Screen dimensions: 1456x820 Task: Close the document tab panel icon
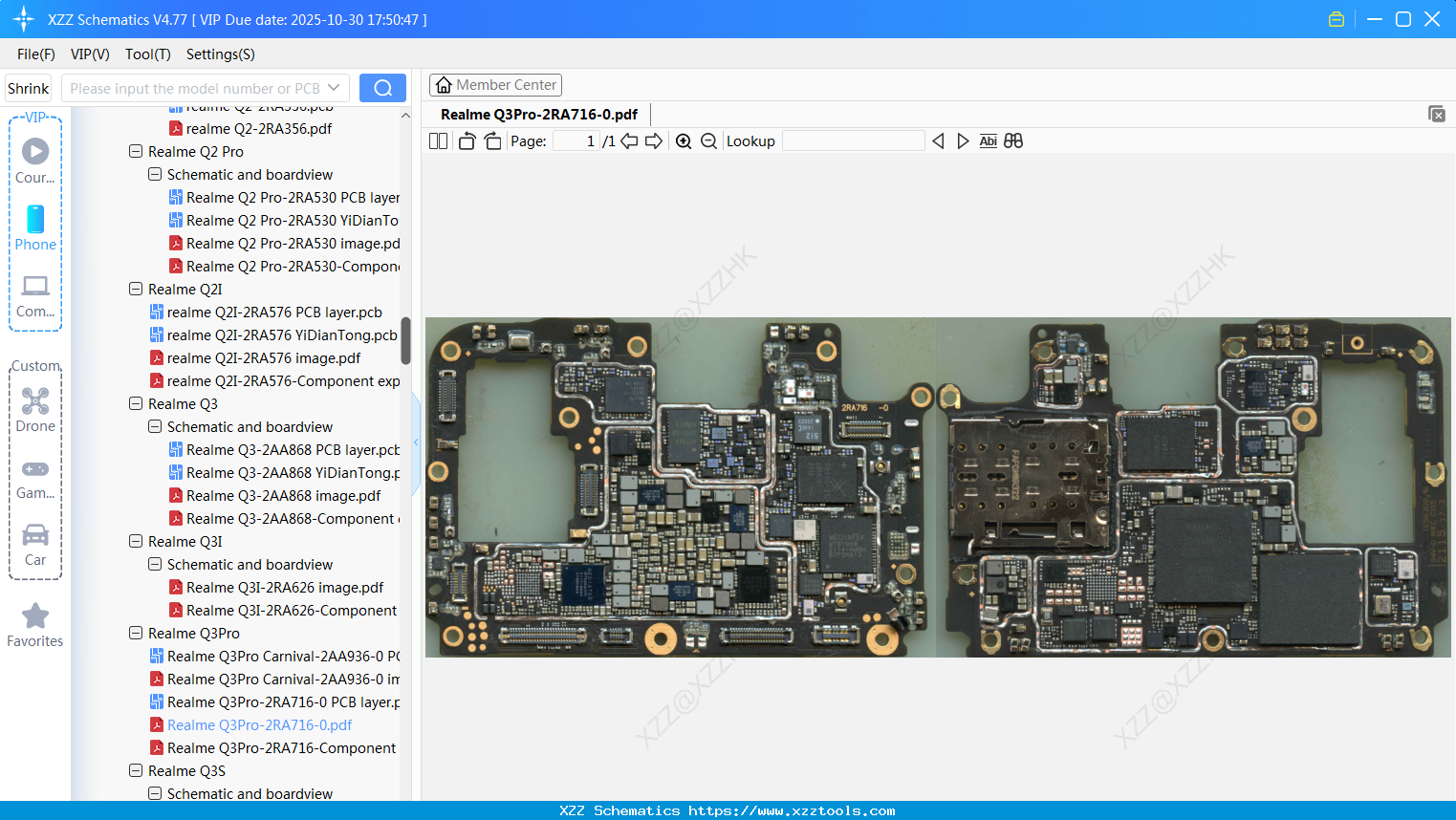coord(1436,114)
